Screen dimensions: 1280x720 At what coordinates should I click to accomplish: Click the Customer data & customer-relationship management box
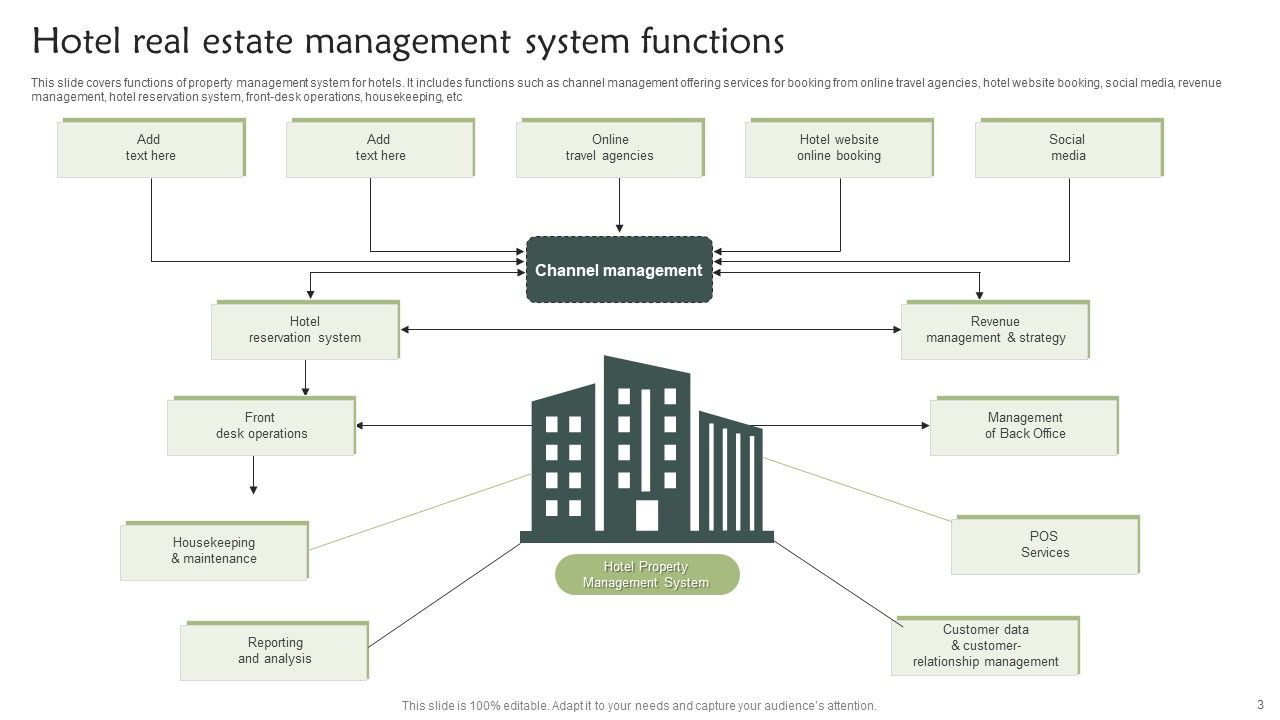(x=985, y=646)
